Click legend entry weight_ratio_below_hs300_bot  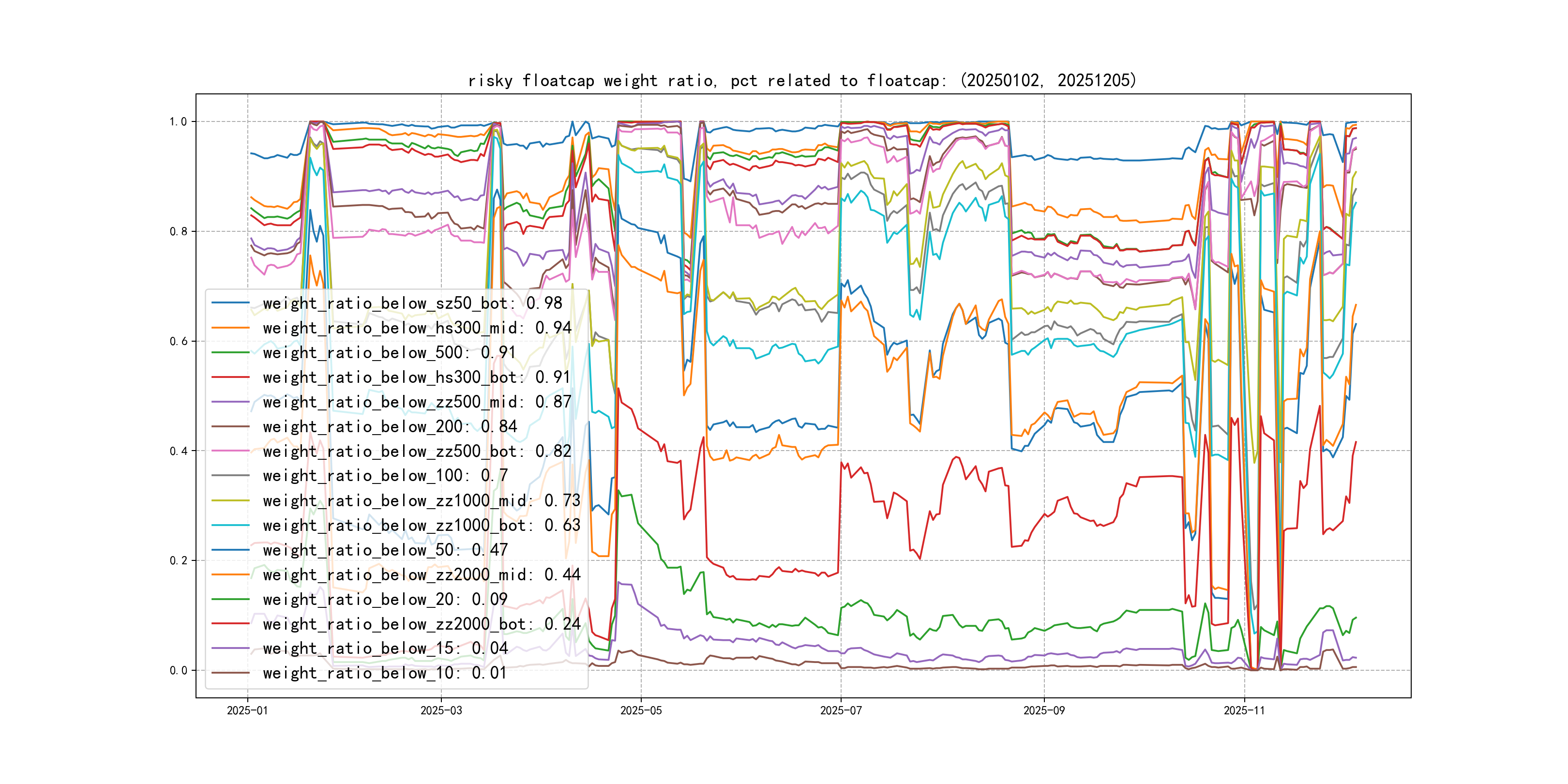416,377
